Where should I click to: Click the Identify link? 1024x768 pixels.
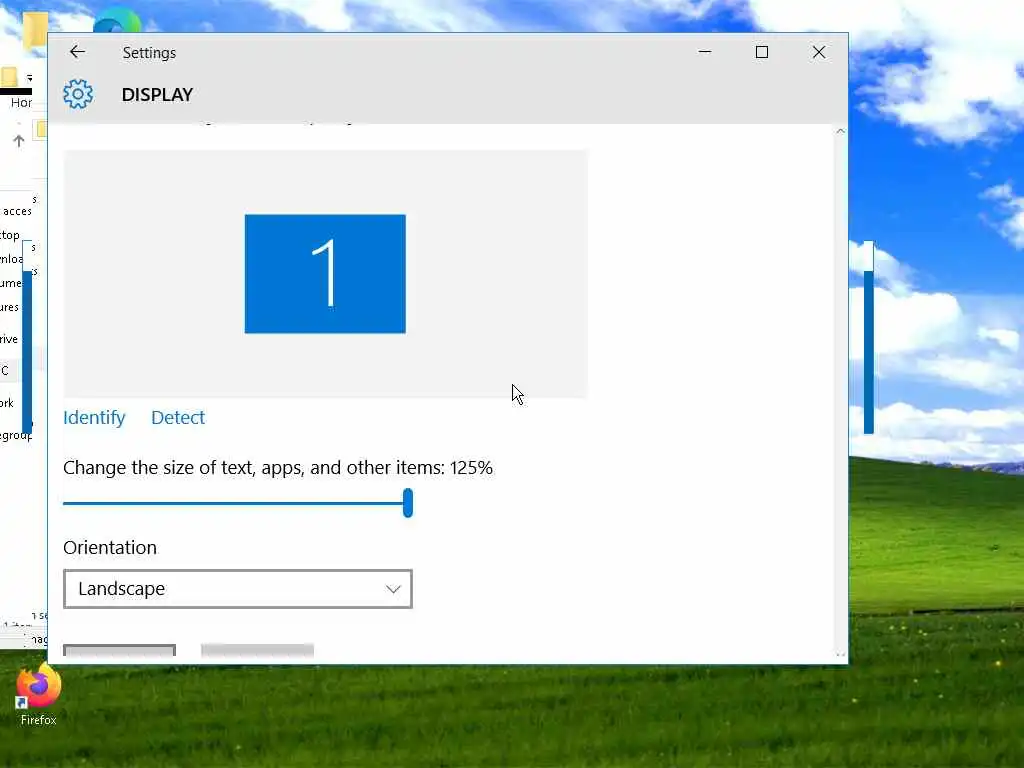click(x=94, y=417)
